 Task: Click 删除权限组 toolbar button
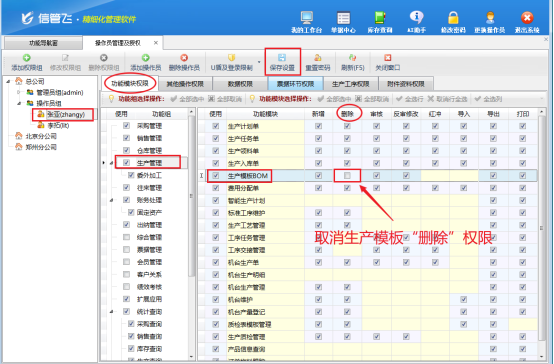click(104, 63)
